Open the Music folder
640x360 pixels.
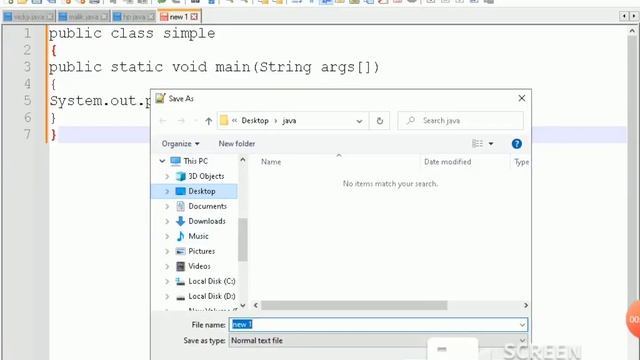198,236
